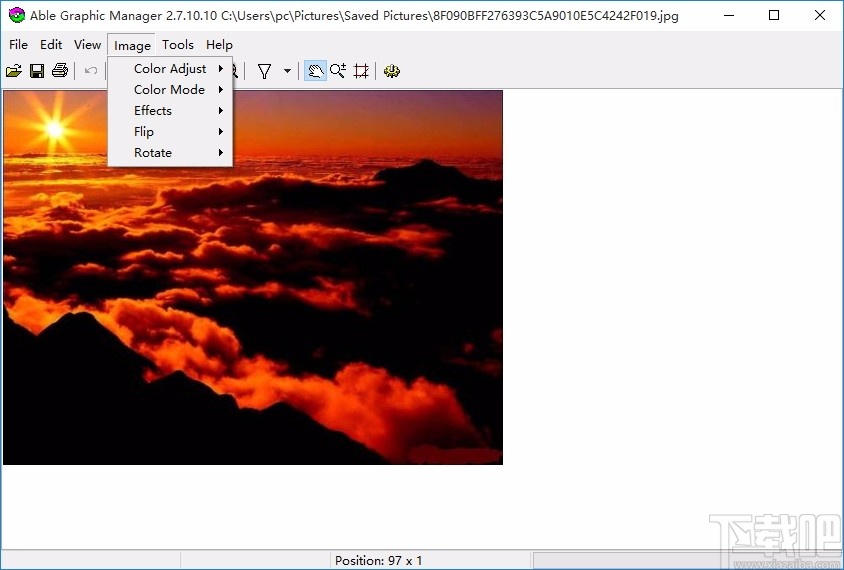Image resolution: width=844 pixels, height=570 pixels.
Task: Select the crop tool icon
Action: click(361, 71)
